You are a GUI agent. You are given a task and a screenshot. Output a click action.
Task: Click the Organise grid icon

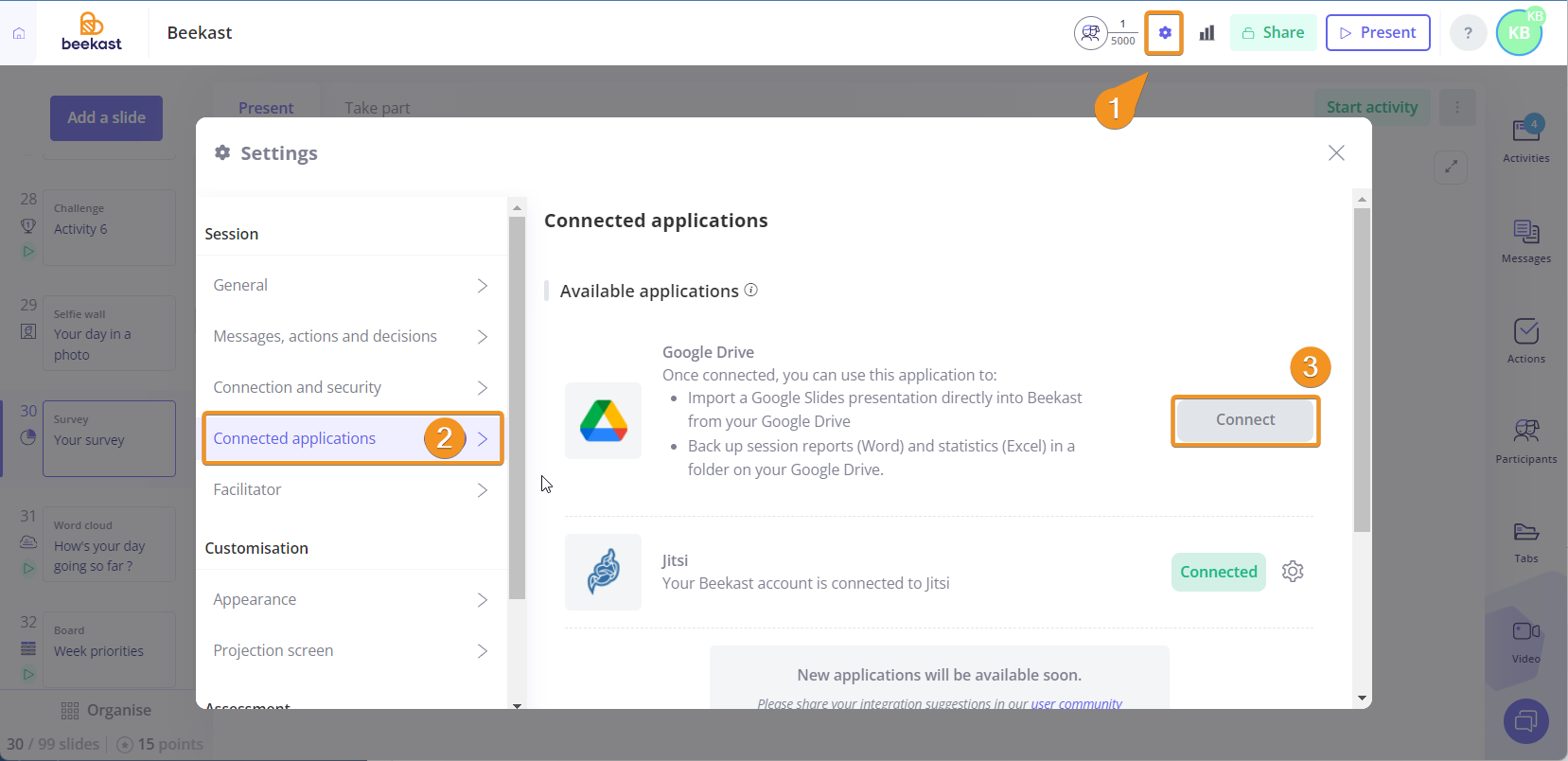click(70, 711)
